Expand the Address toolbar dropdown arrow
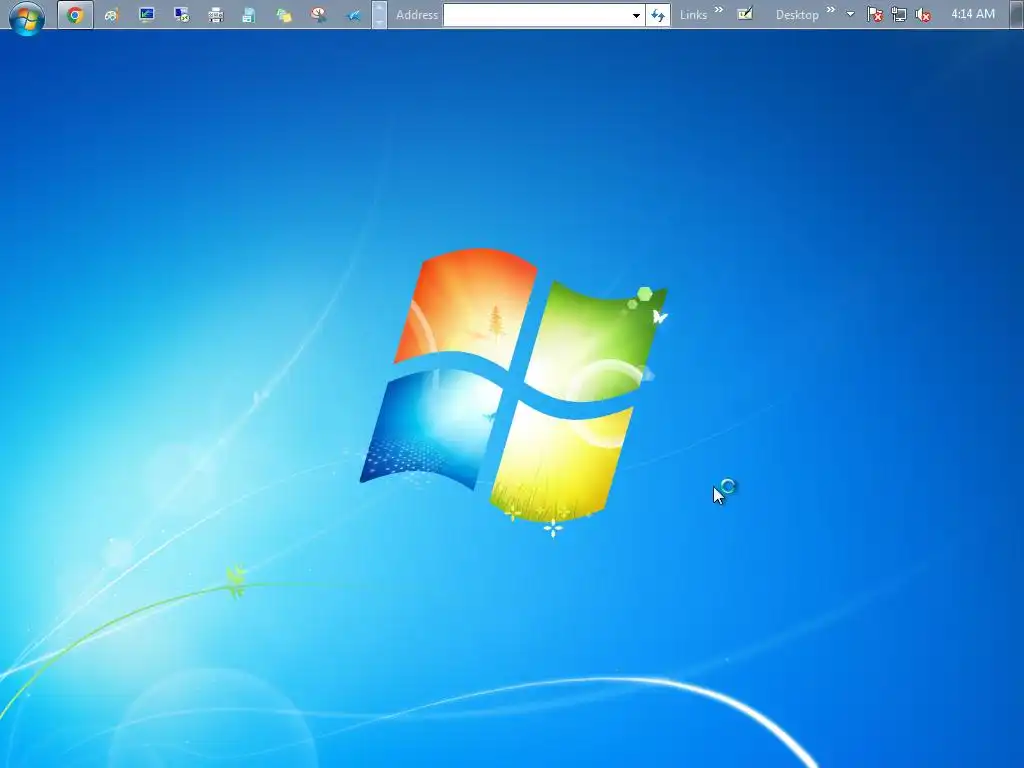Image resolution: width=1024 pixels, height=768 pixels. (636, 15)
